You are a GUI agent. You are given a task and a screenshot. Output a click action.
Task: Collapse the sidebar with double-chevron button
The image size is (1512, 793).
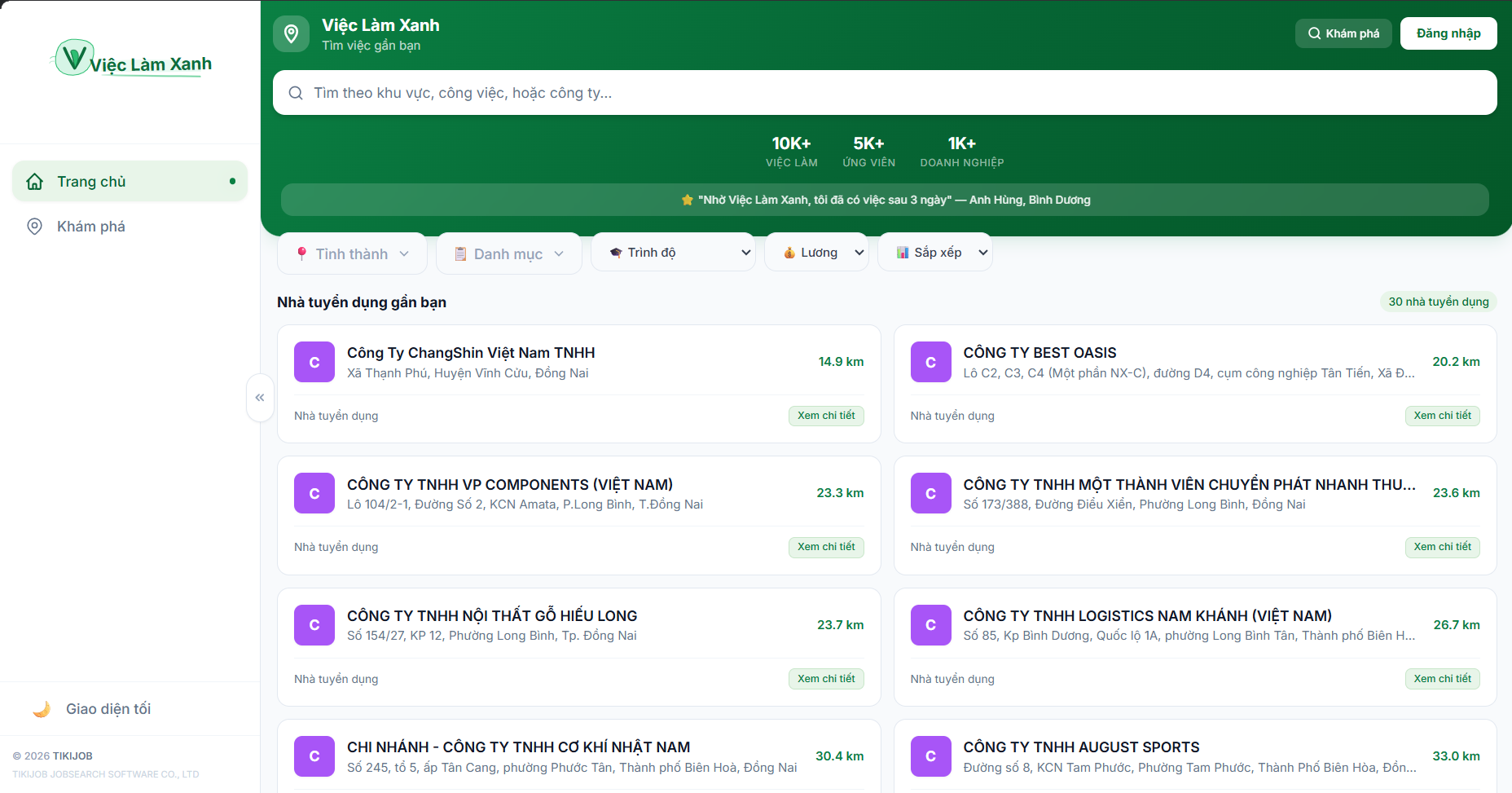click(260, 398)
